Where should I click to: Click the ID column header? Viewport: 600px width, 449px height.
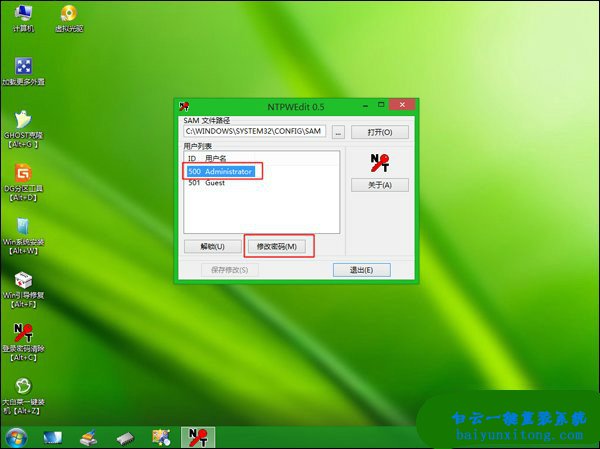[192, 158]
